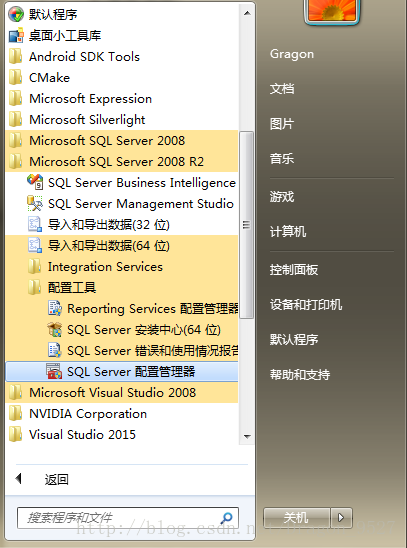This screenshot has width=407, height=548.
Task: Click the 配置工具 folder icon
Action: click(x=34, y=287)
